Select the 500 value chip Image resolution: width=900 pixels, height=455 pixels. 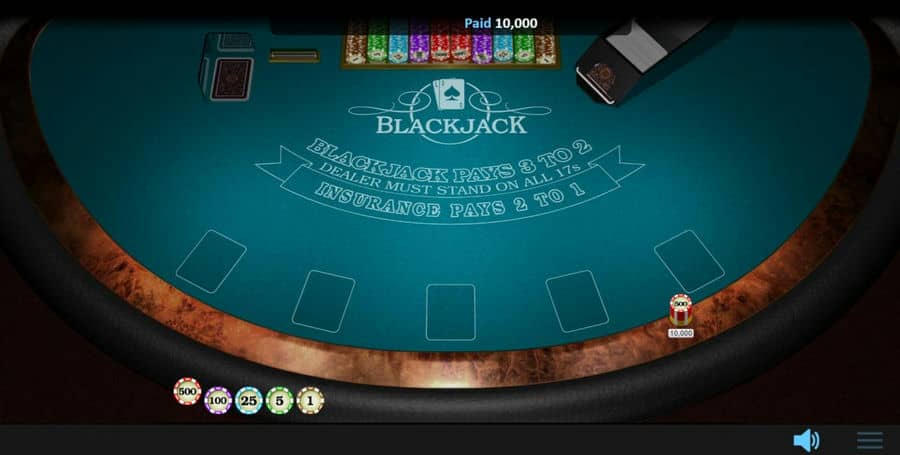187,391
